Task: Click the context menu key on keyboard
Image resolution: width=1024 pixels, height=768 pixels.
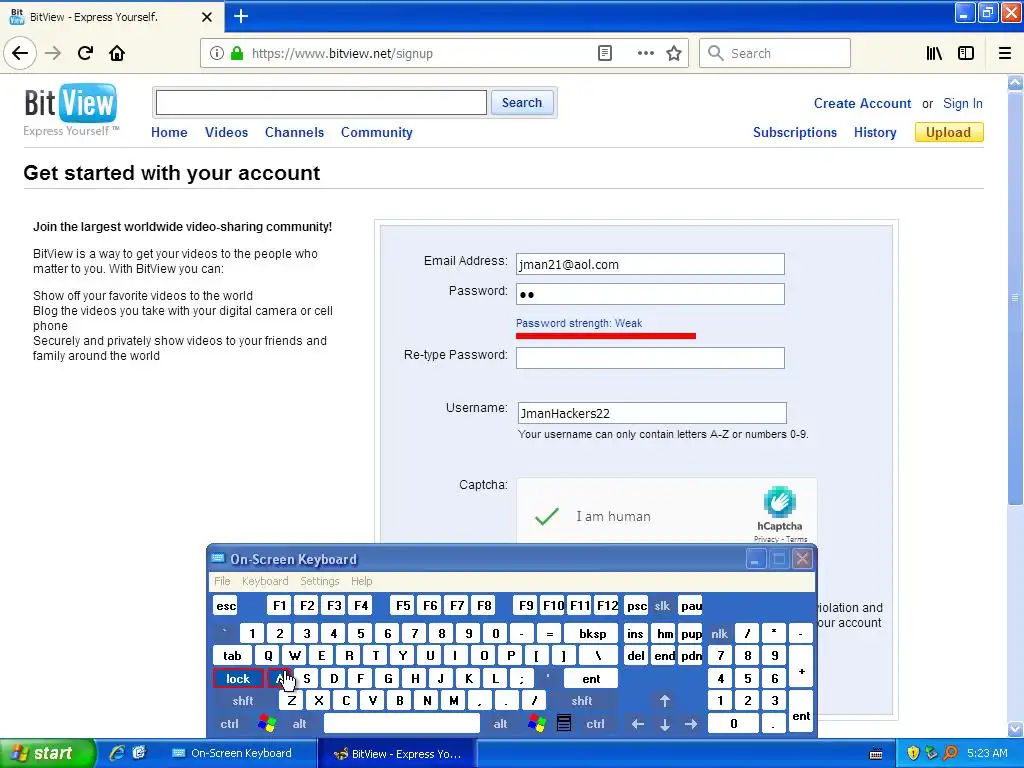Action: point(564,724)
